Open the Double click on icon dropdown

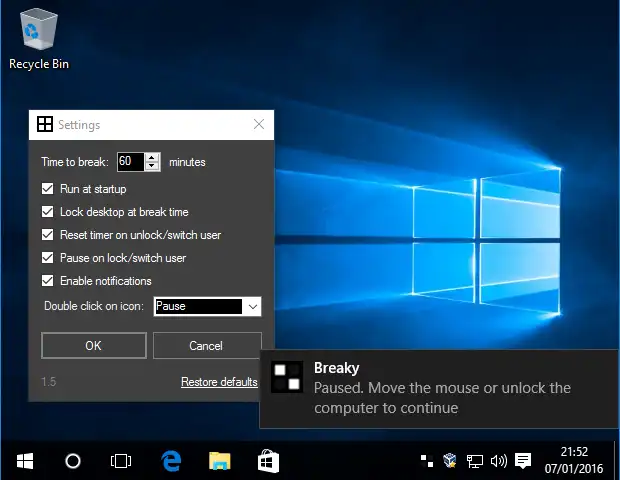(x=207, y=306)
